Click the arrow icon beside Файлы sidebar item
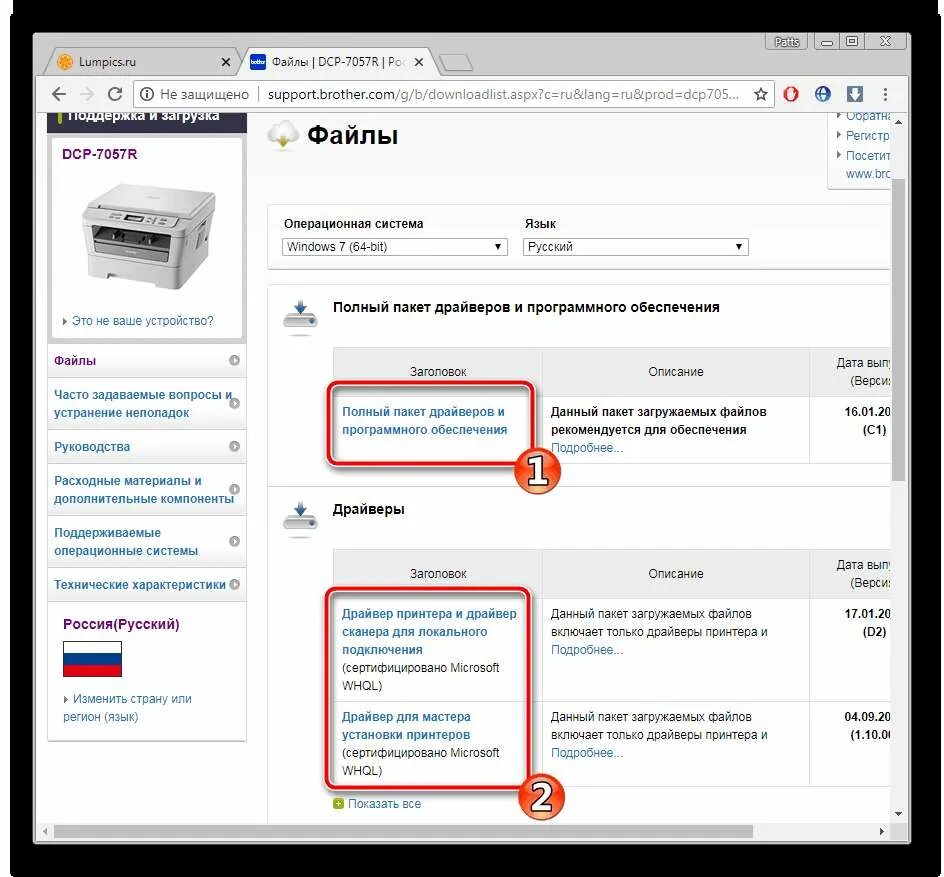Screen dimensions: 944x877 click(x=234, y=361)
